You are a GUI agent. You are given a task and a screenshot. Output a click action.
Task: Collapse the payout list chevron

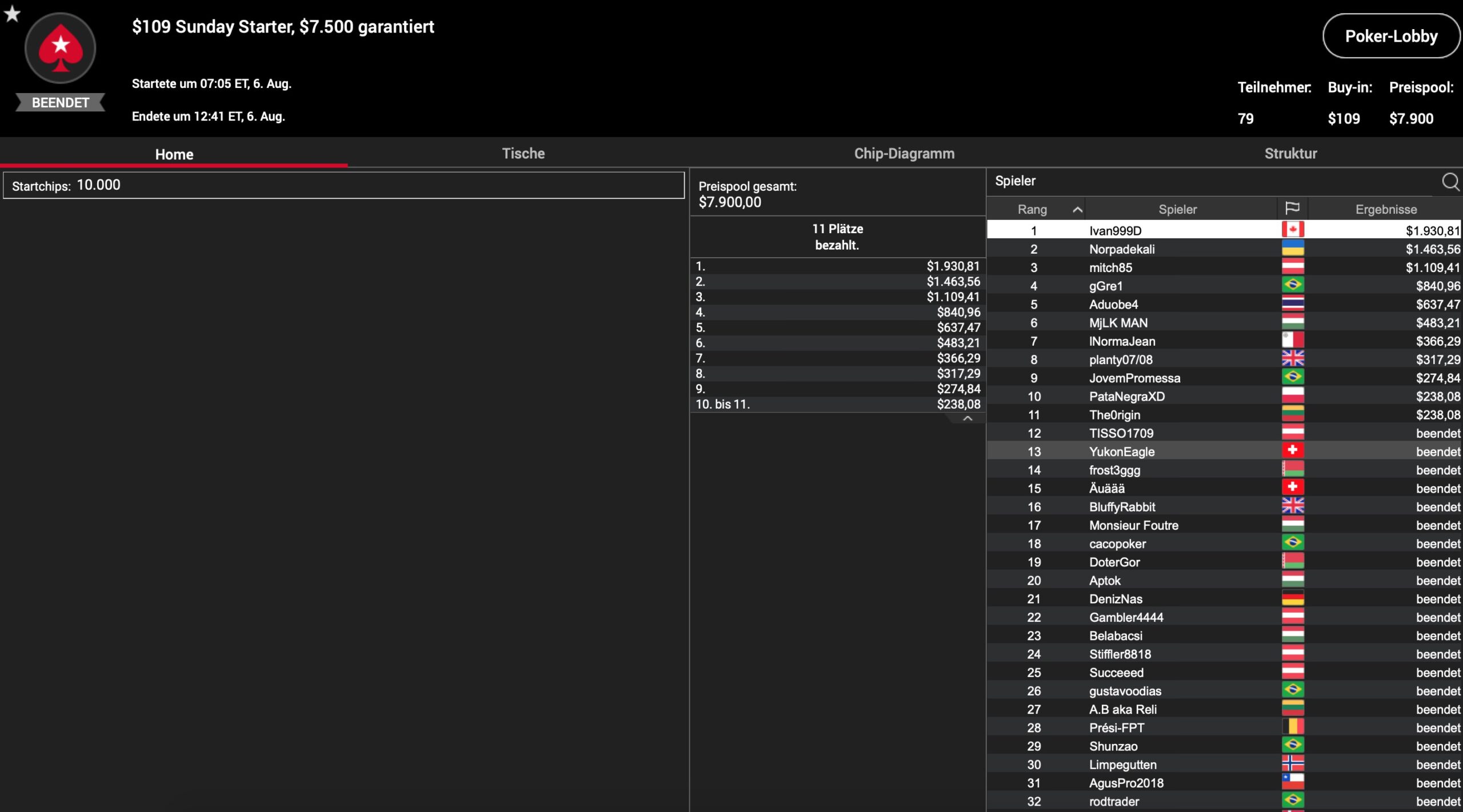tap(967, 419)
